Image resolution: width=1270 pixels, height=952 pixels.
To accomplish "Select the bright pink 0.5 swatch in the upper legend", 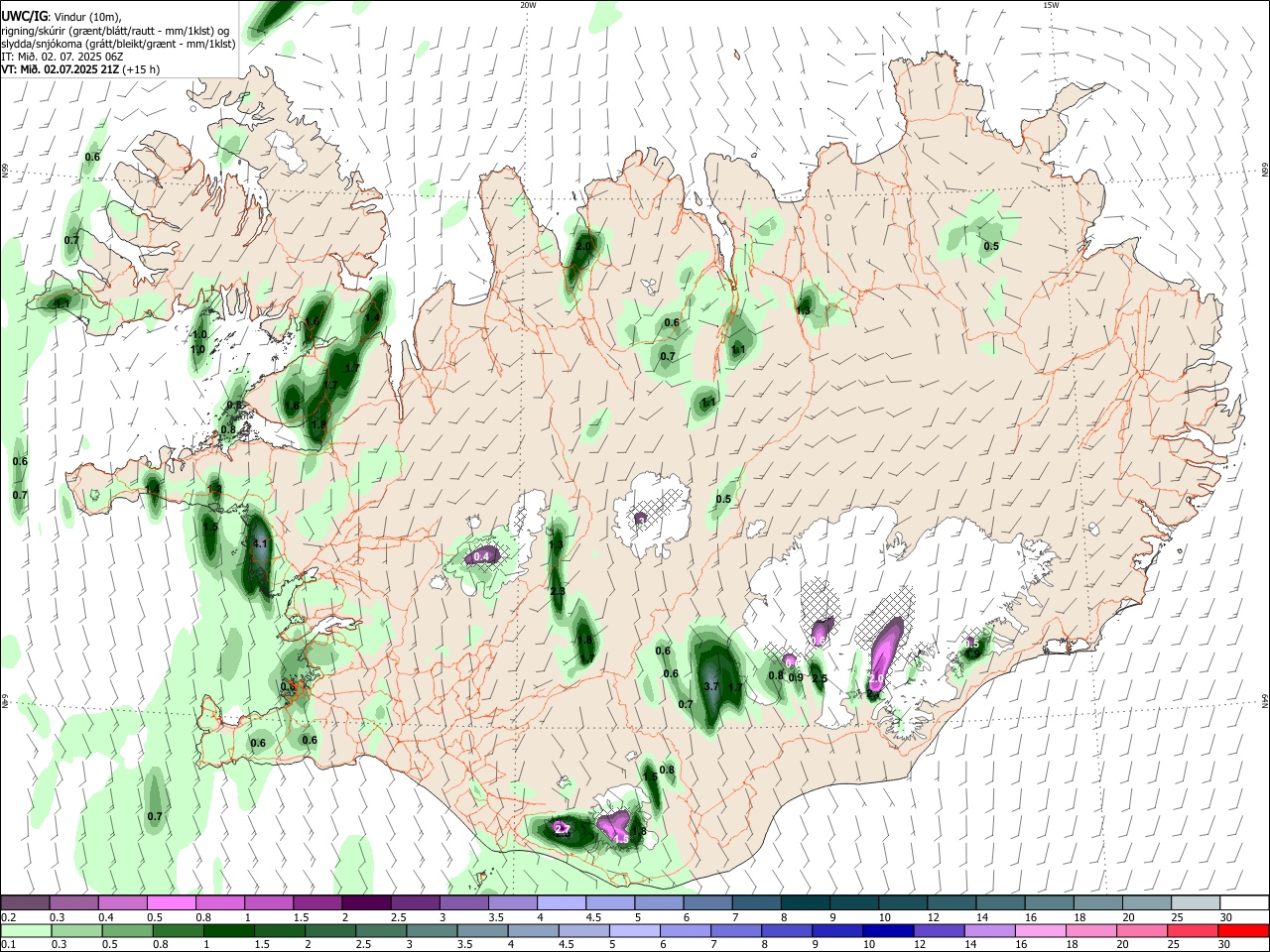I will [171, 902].
